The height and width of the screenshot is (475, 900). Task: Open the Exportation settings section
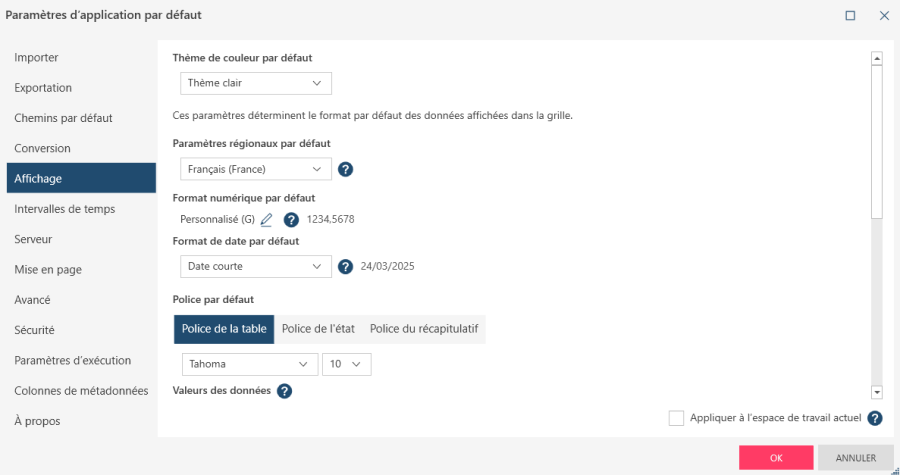tap(43, 88)
